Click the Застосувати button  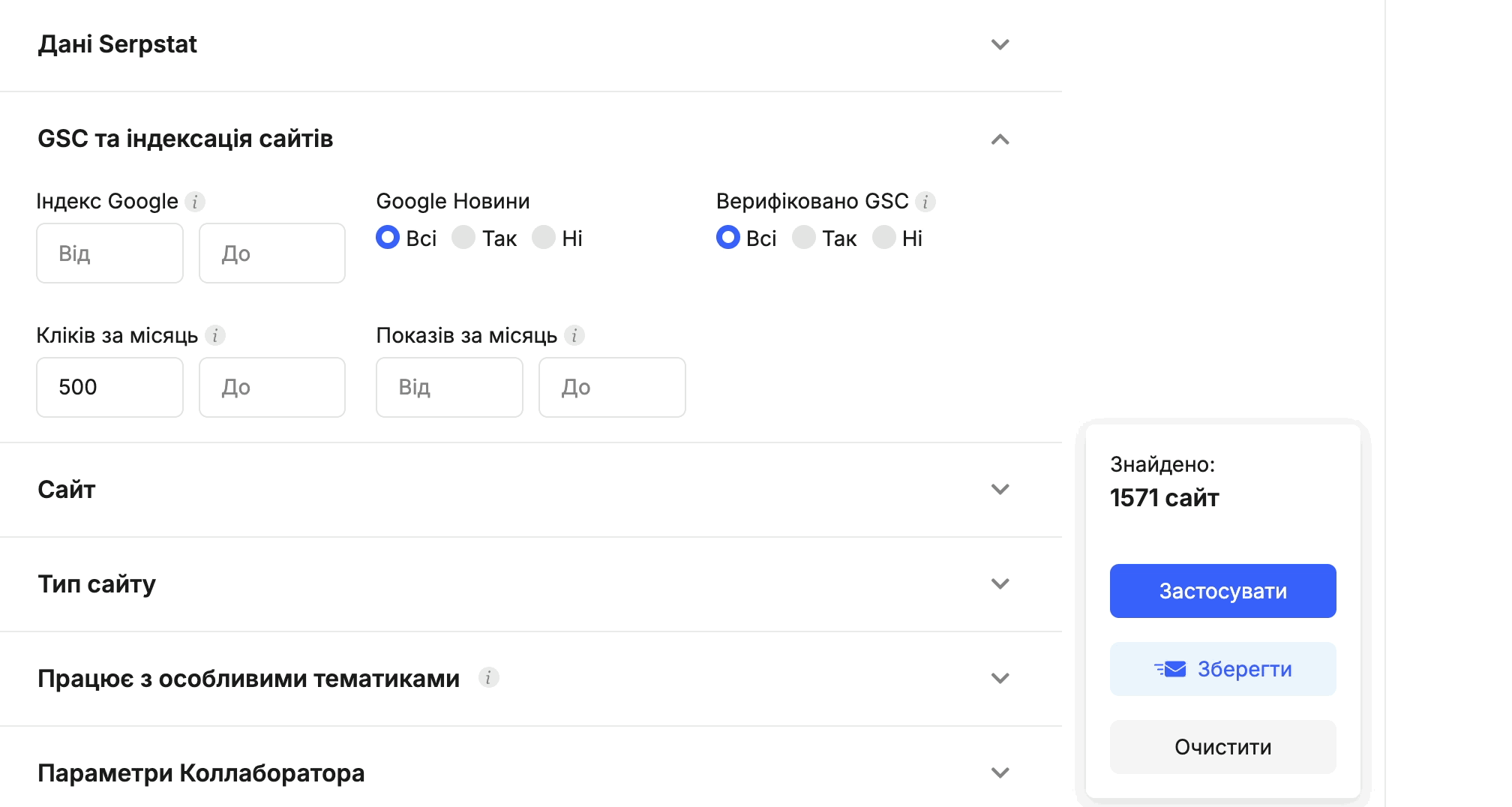click(x=1222, y=590)
